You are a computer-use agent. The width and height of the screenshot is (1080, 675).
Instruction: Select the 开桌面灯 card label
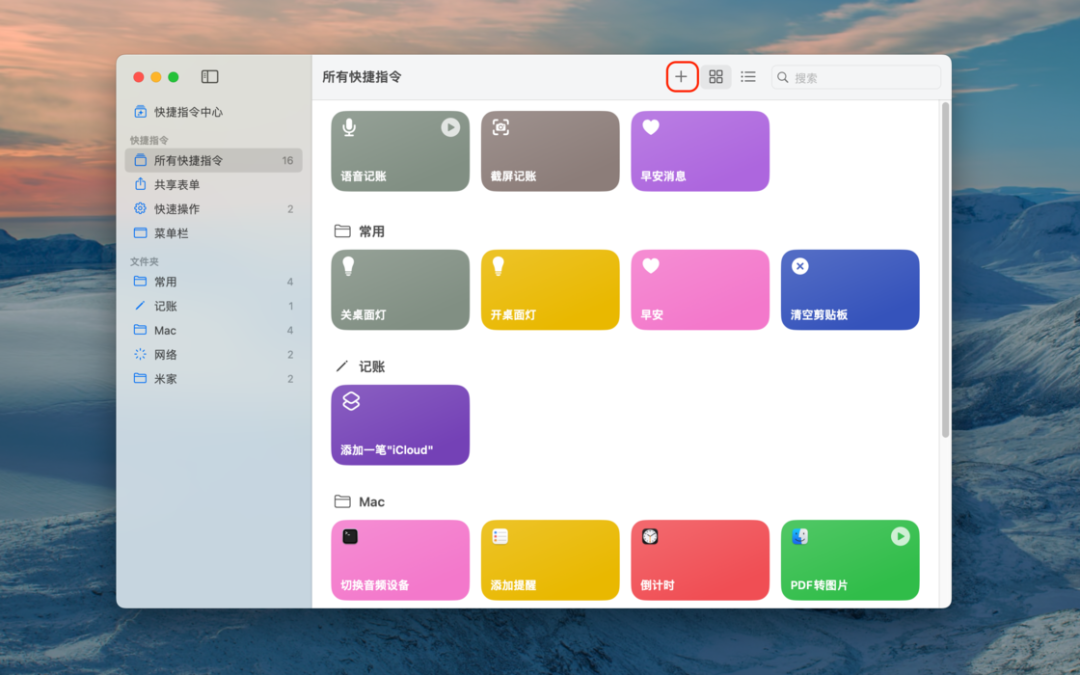point(514,315)
